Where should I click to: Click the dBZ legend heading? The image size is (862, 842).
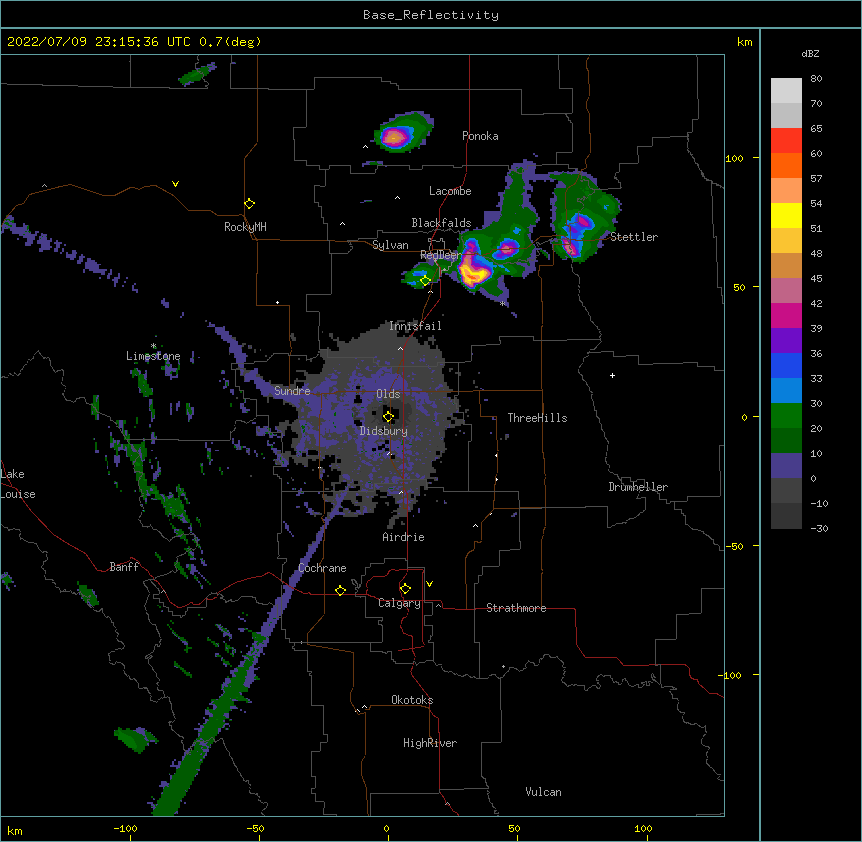click(x=810, y=53)
